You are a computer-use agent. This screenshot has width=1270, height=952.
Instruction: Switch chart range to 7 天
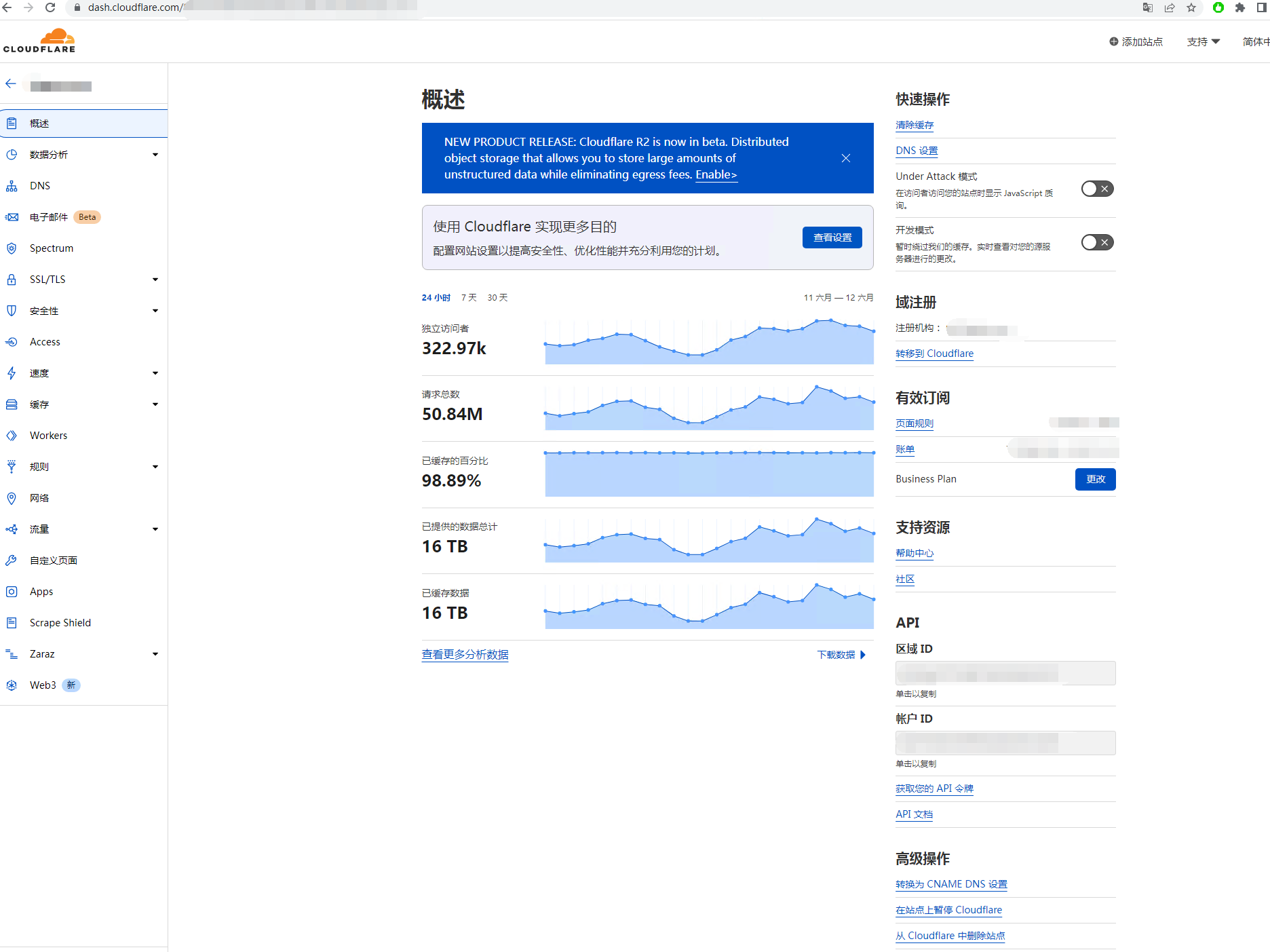click(469, 298)
